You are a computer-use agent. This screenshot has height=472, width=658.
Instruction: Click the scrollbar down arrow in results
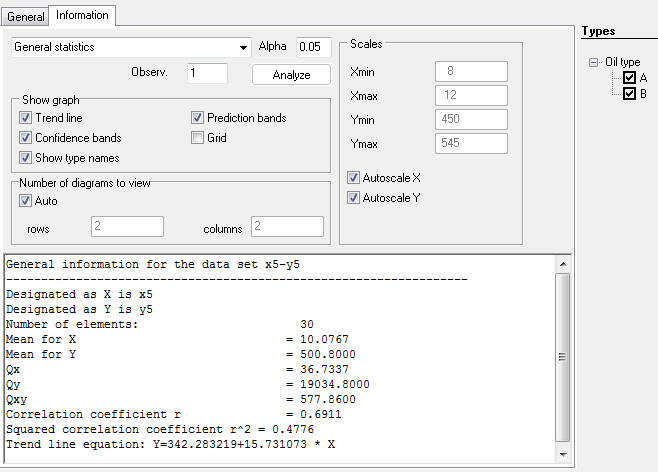(x=561, y=455)
